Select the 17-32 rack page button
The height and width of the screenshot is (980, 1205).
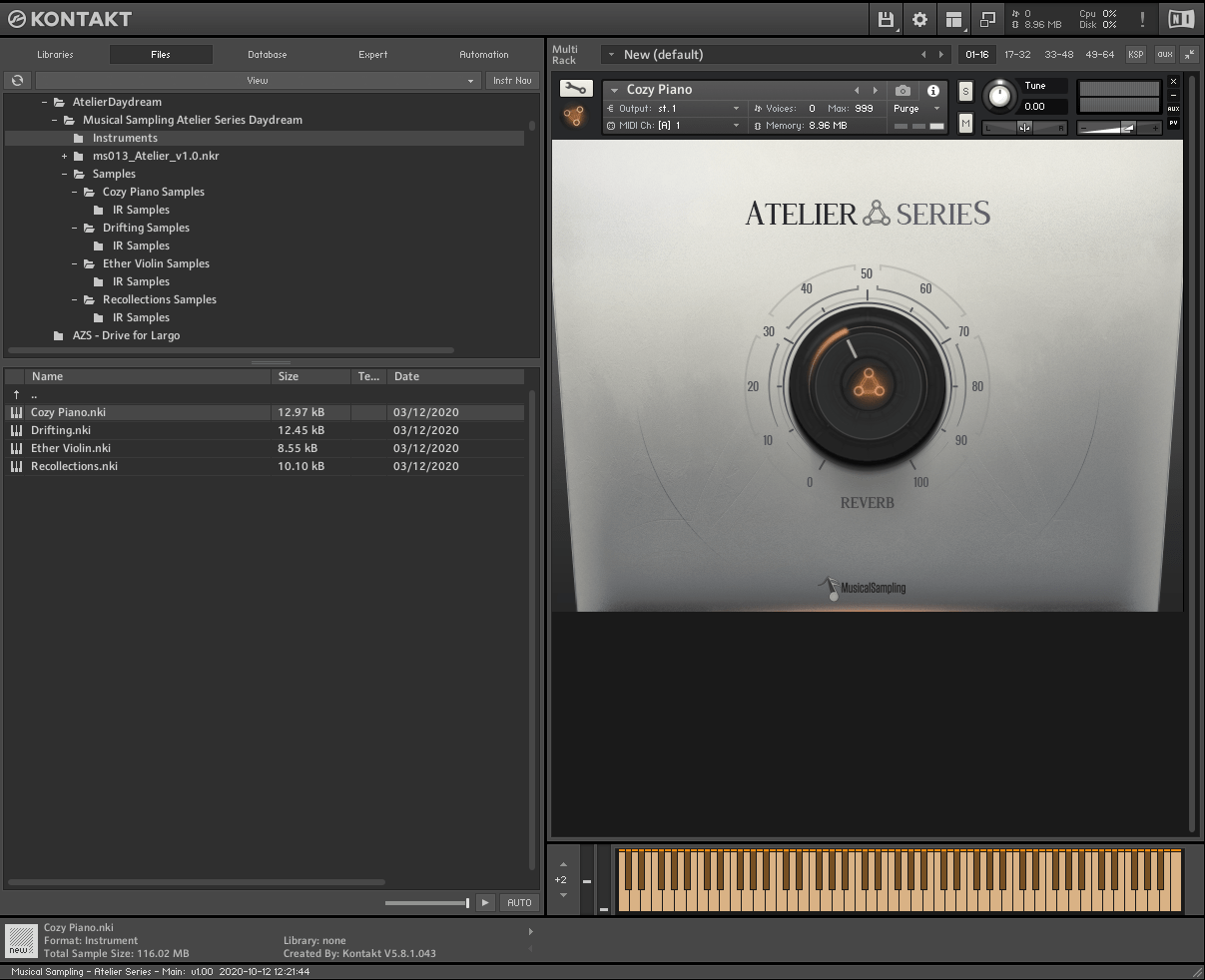(1017, 55)
